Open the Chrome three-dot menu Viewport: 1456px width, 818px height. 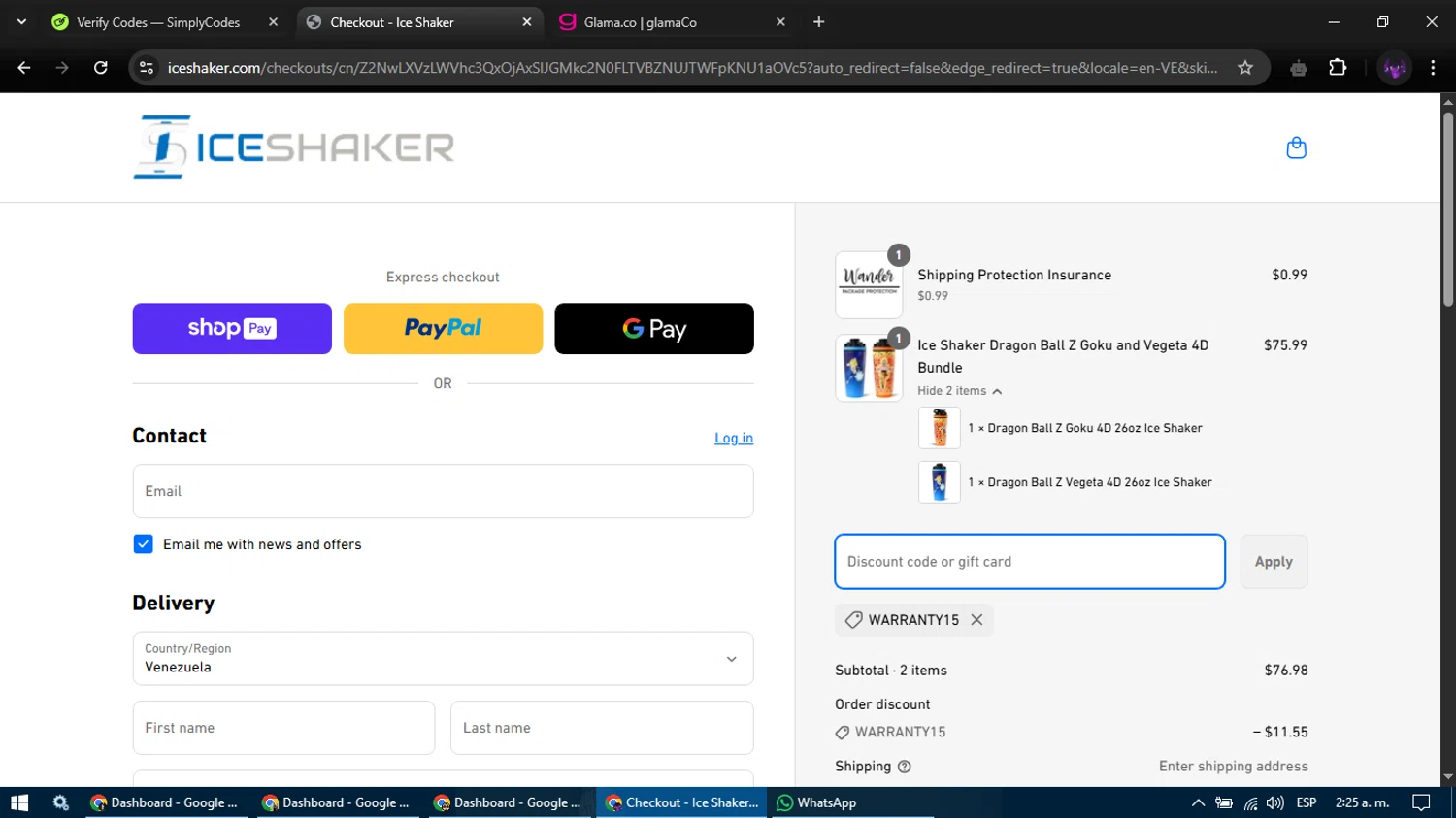point(1433,68)
